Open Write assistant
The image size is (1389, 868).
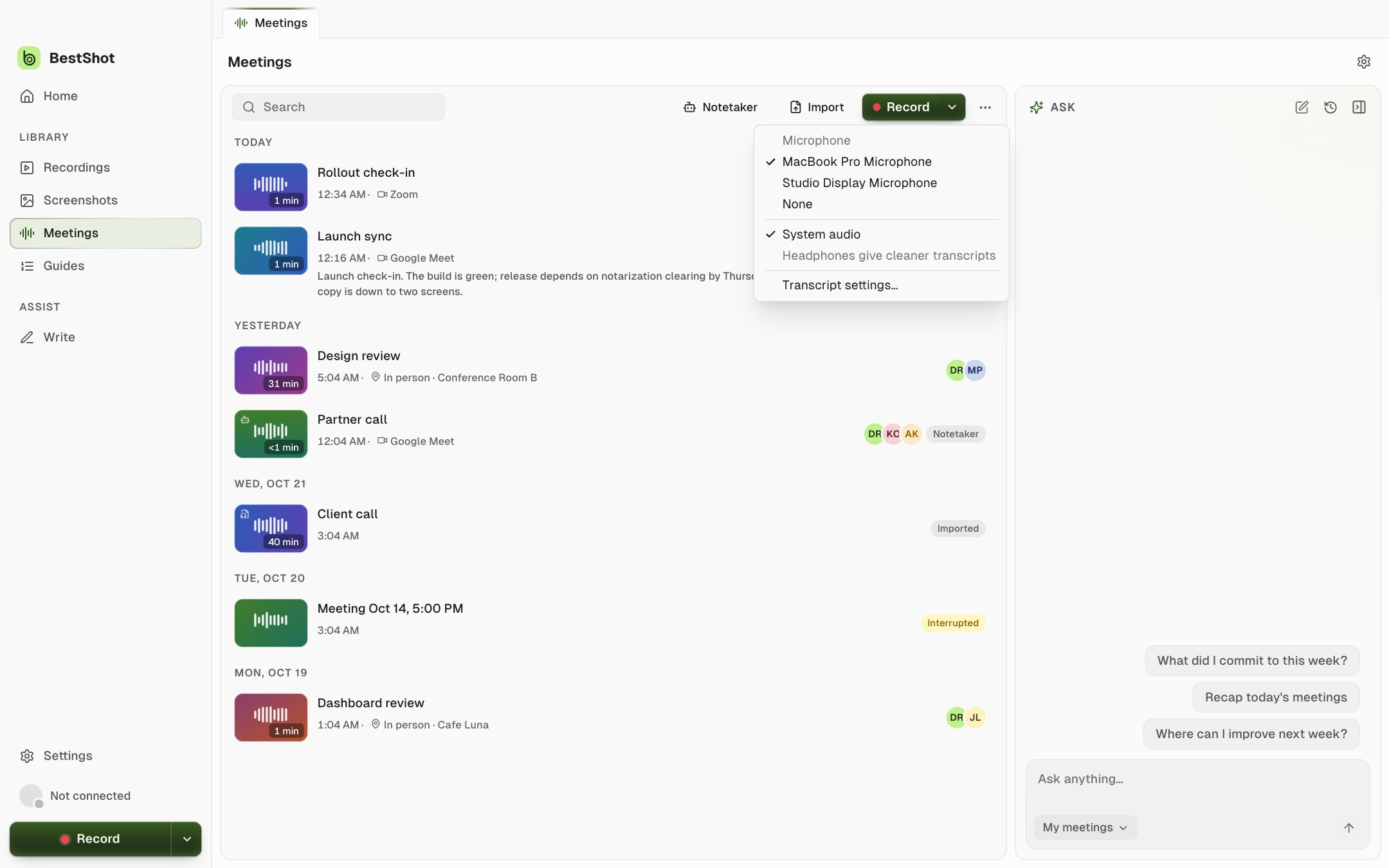(x=105, y=337)
